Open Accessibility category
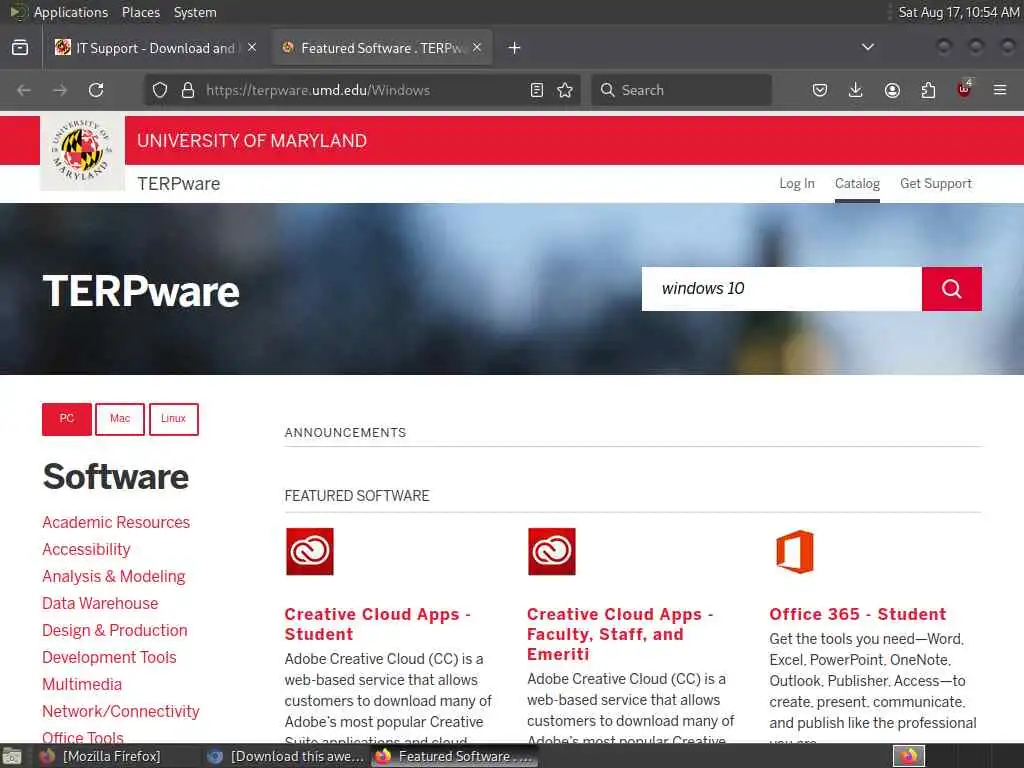This screenshot has width=1024, height=768. coord(86,550)
